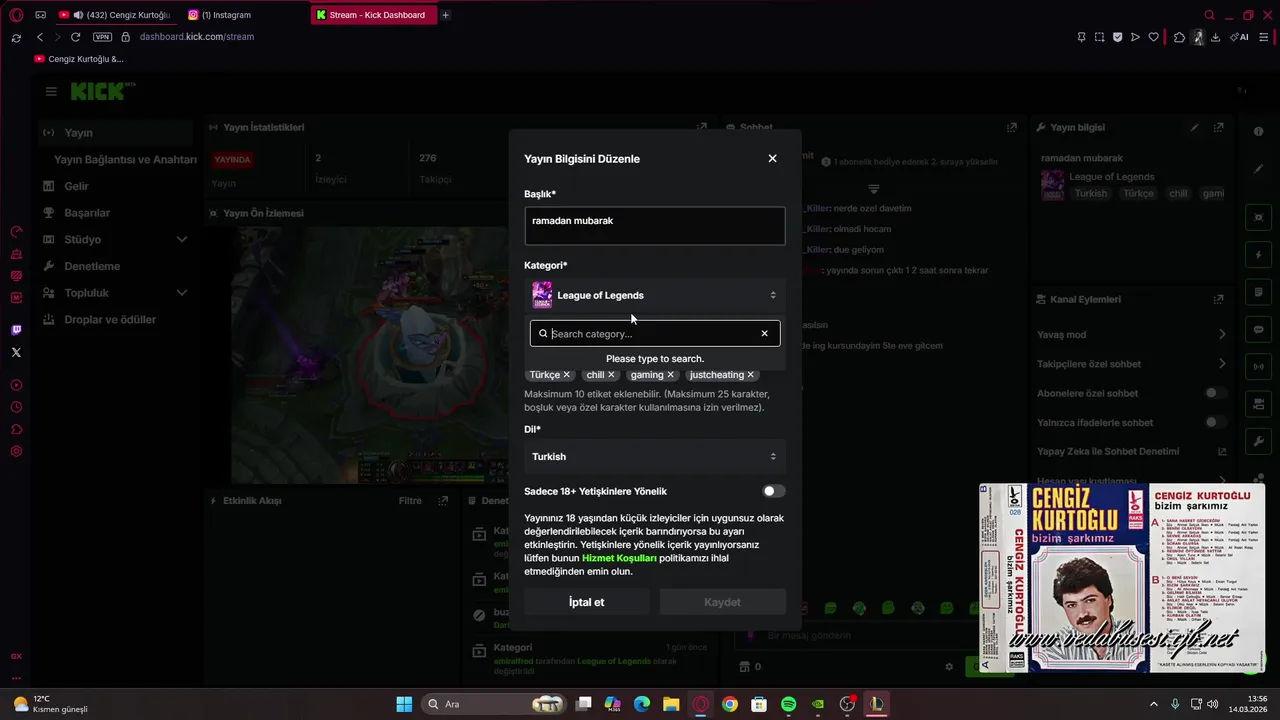Image resolution: width=1280 pixels, height=720 pixels.
Task: Open X in Opera sidebar
Action: (16, 352)
